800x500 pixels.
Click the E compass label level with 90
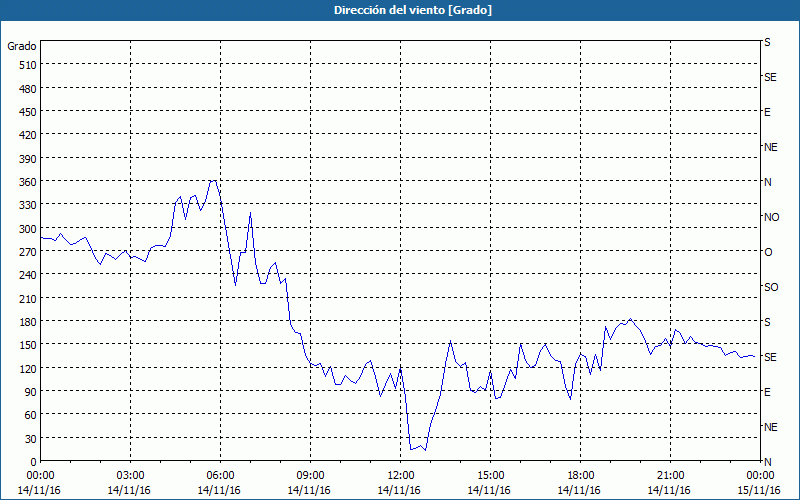coord(767,392)
